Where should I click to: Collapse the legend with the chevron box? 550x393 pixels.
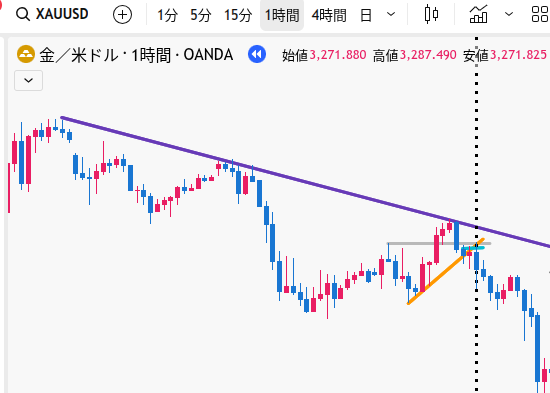[28, 80]
